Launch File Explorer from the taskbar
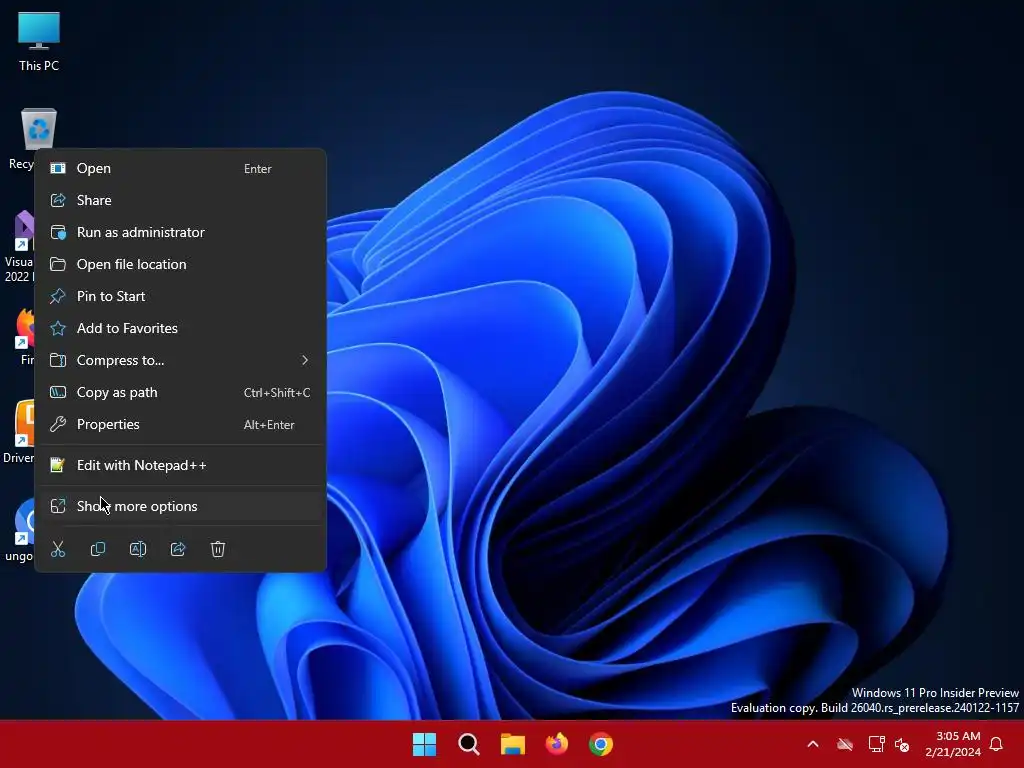 513,744
